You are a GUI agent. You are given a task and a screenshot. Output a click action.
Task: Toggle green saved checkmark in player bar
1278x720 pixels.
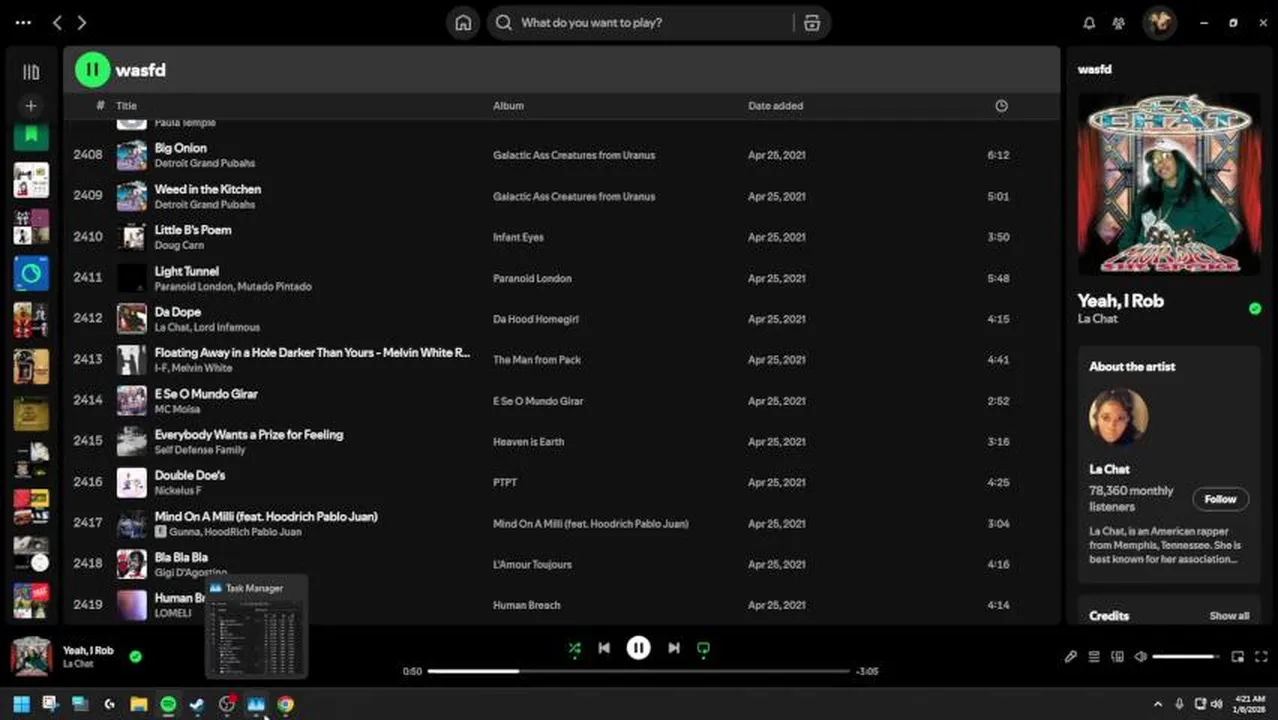click(x=135, y=657)
